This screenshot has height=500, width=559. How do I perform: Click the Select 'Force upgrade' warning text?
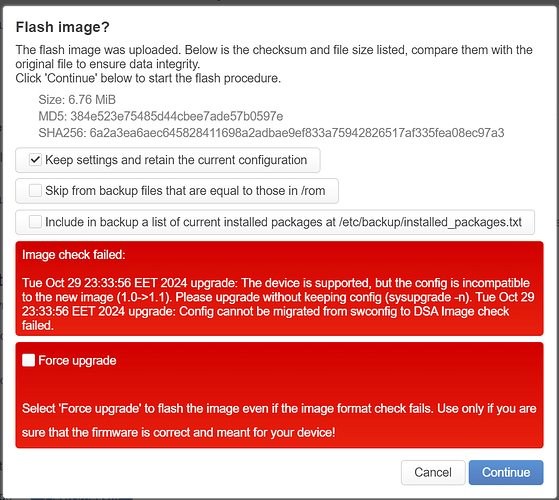pyautogui.click(x=279, y=420)
